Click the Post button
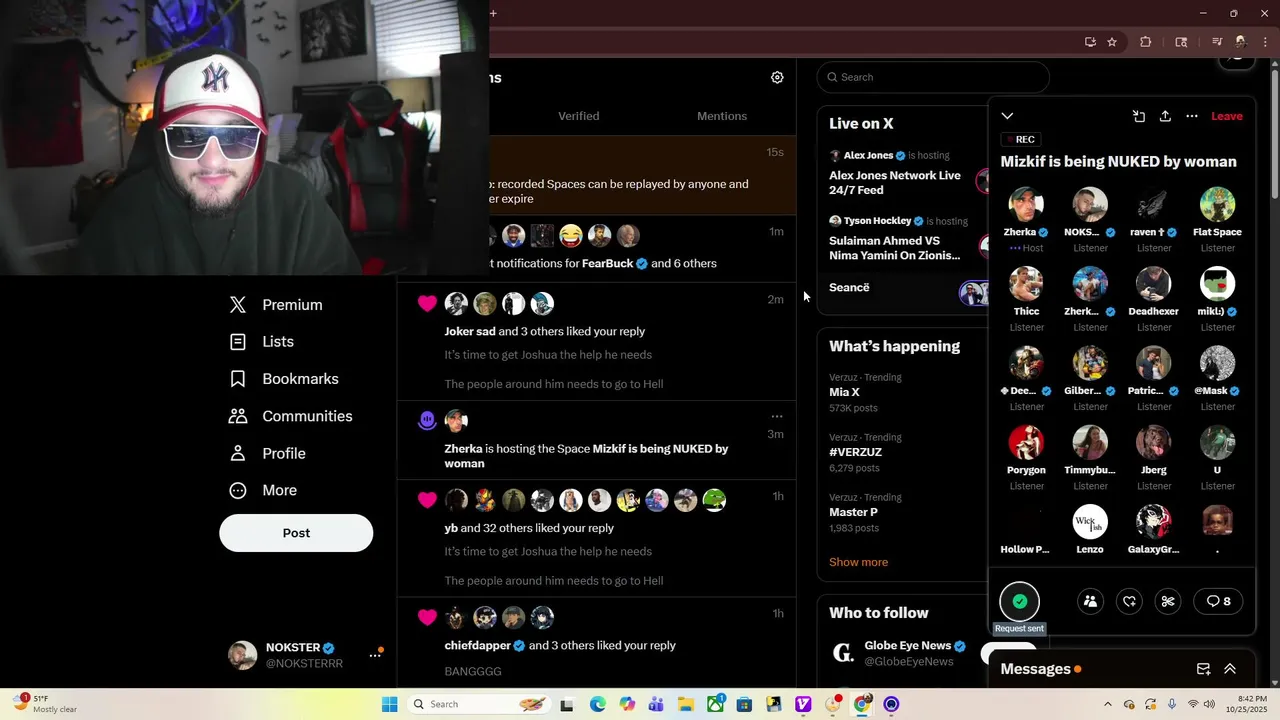 (296, 533)
